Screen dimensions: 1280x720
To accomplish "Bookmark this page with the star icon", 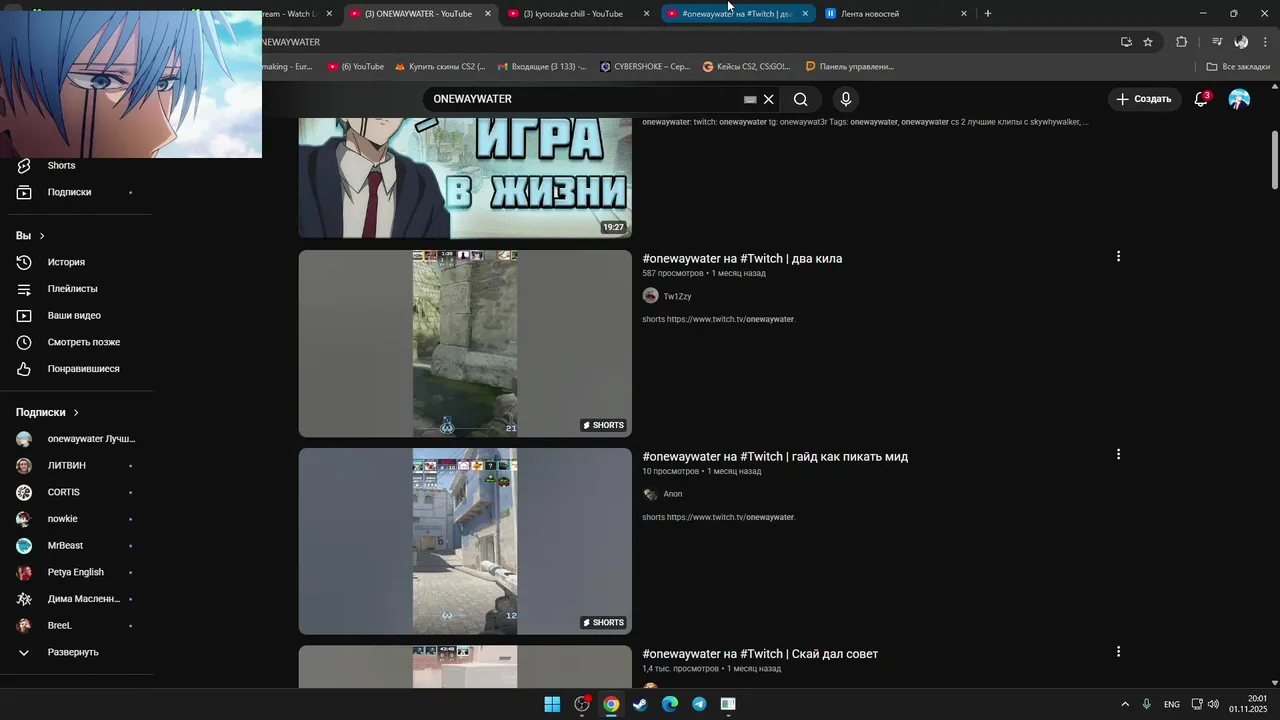I will pos(1148,42).
